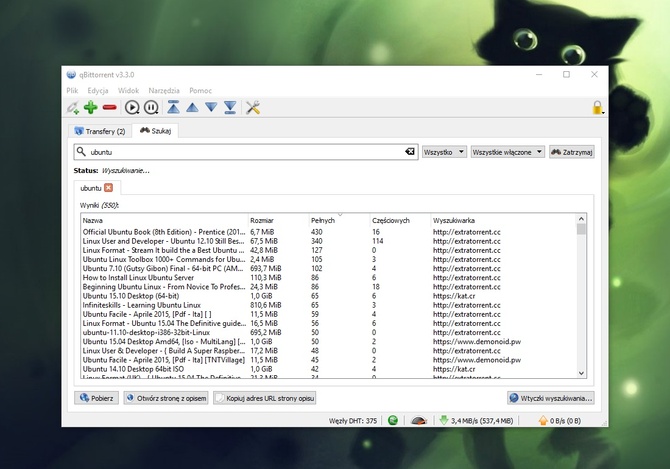The image size is (670, 469).
Task: Open preferences with wrench and screwdriver icon
Action: coord(253,107)
